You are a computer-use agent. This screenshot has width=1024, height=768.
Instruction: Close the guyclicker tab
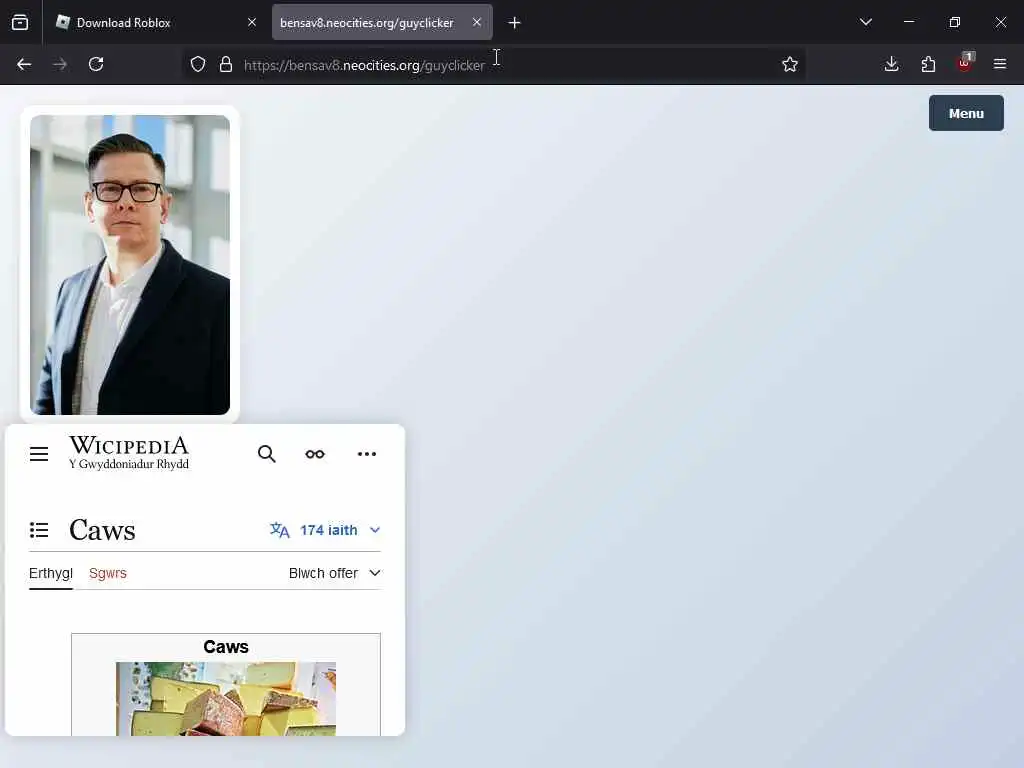point(477,22)
